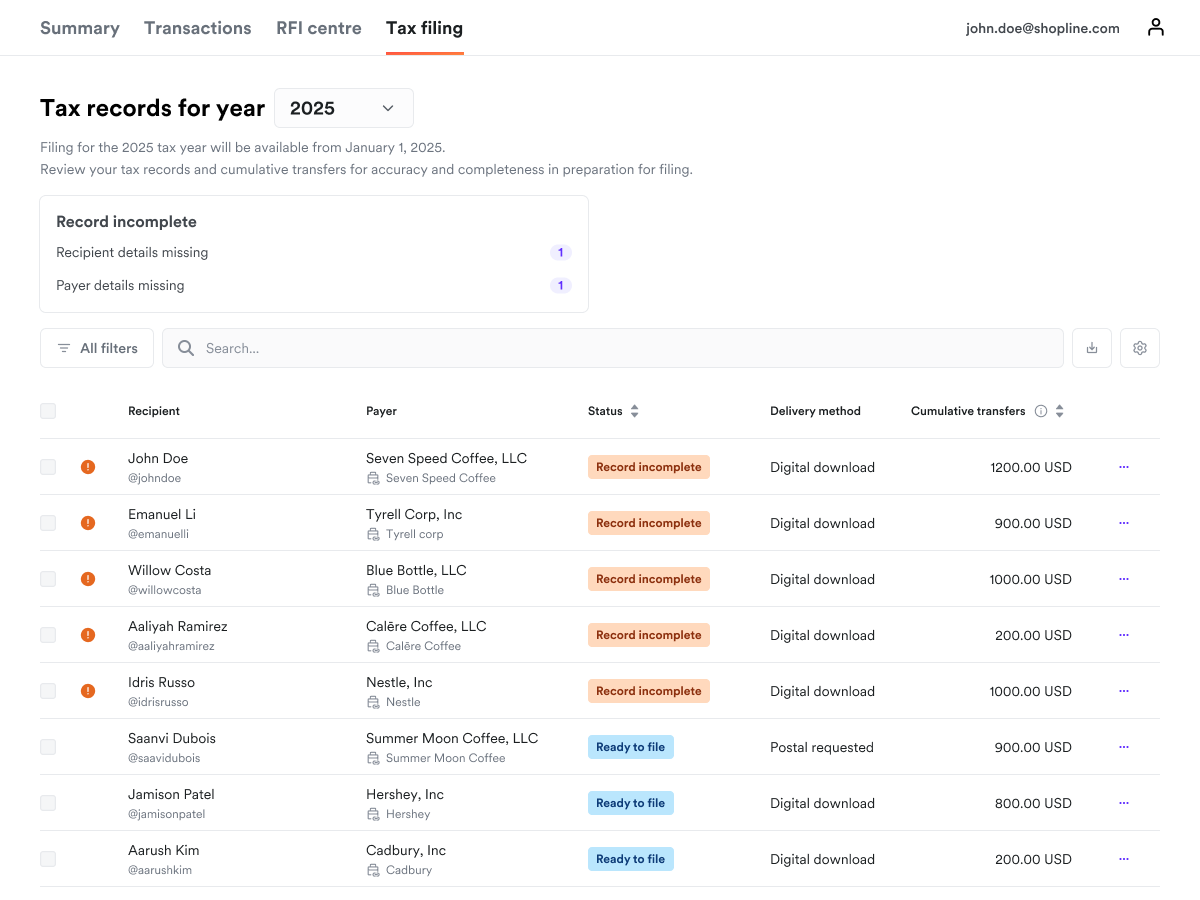This screenshot has width=1200, height=900.
Task: Open the All filters panel
Action: pyautogui.click(x=97, y=348)
